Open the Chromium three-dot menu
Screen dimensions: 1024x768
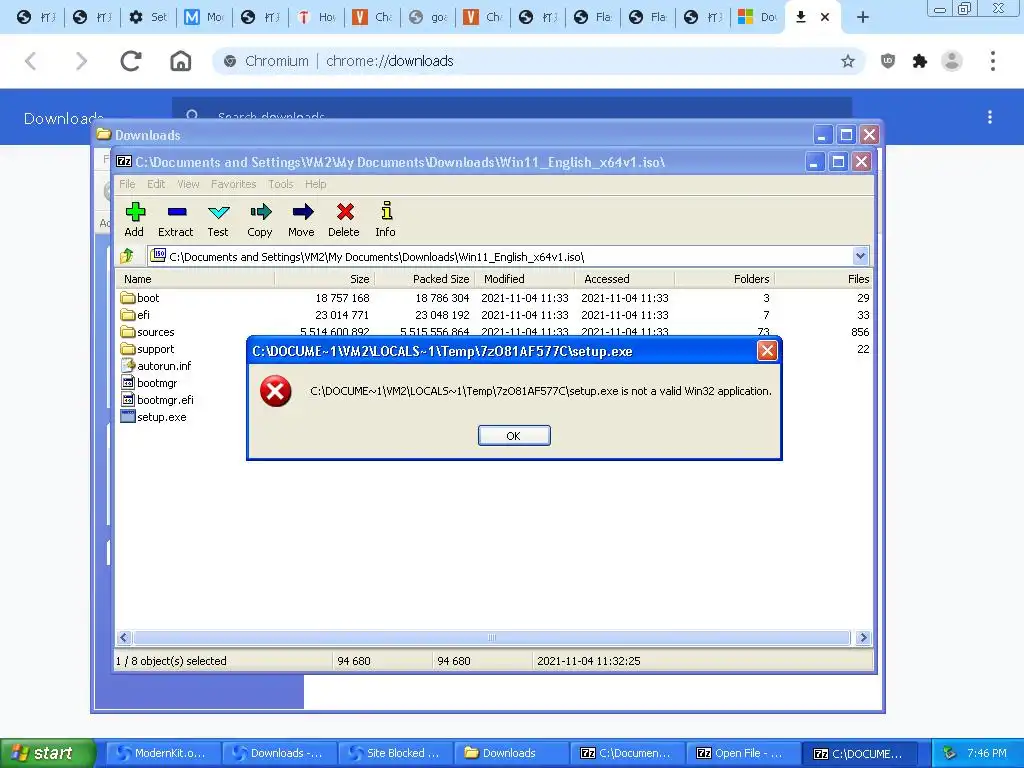pos(993,61)
